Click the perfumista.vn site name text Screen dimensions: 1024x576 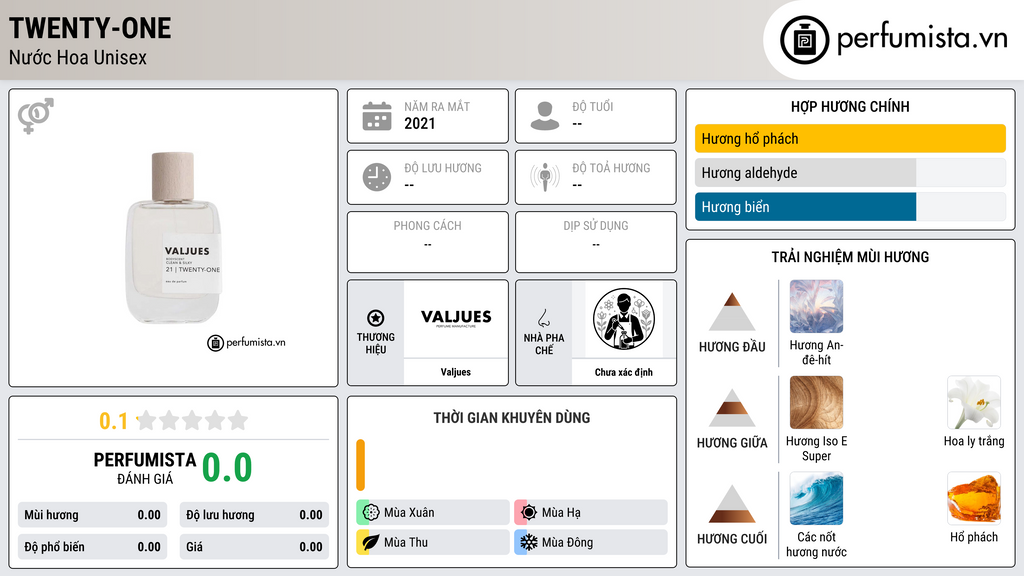[922, 38]
